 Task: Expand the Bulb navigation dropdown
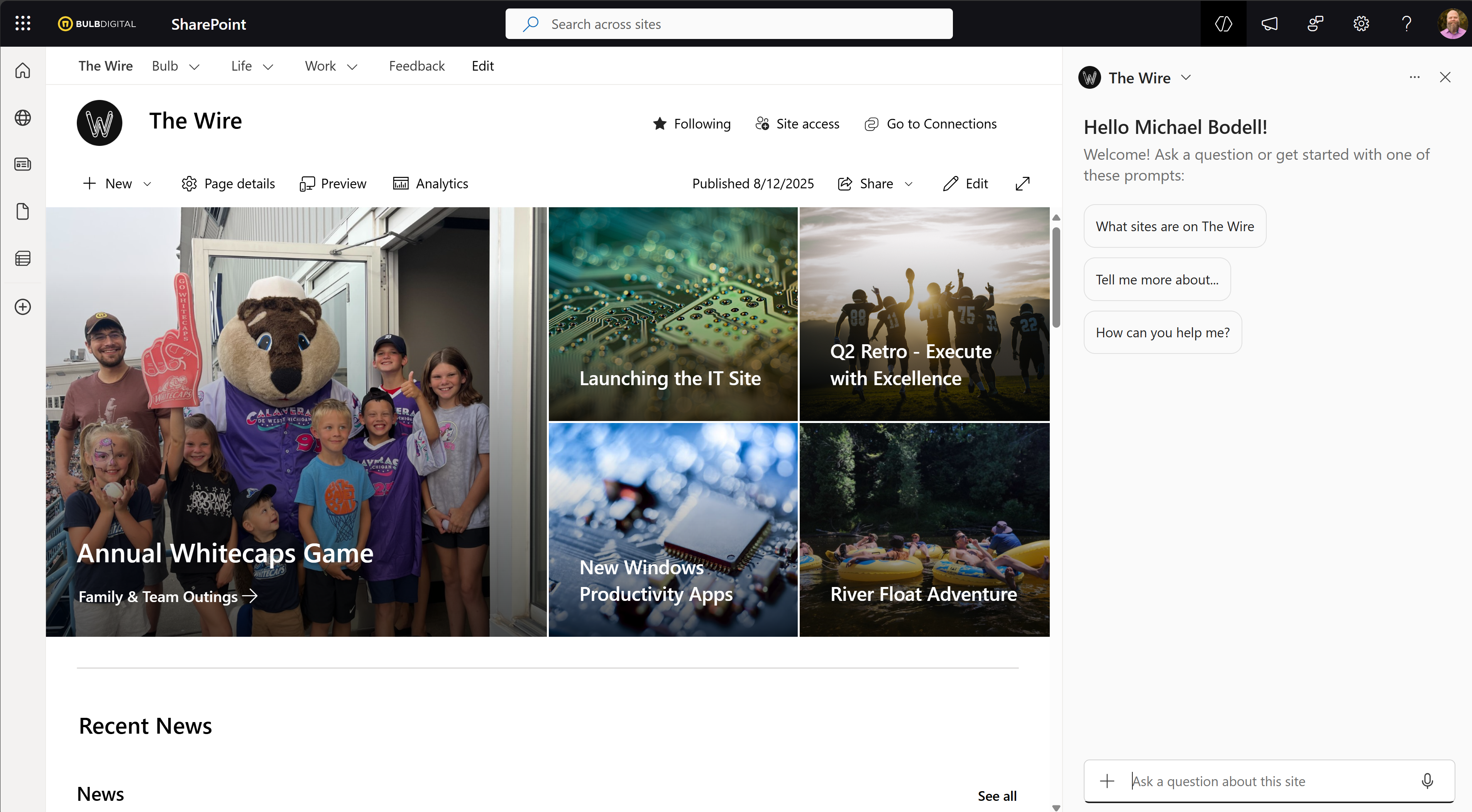pyautogui.click(x=194, y=67)
